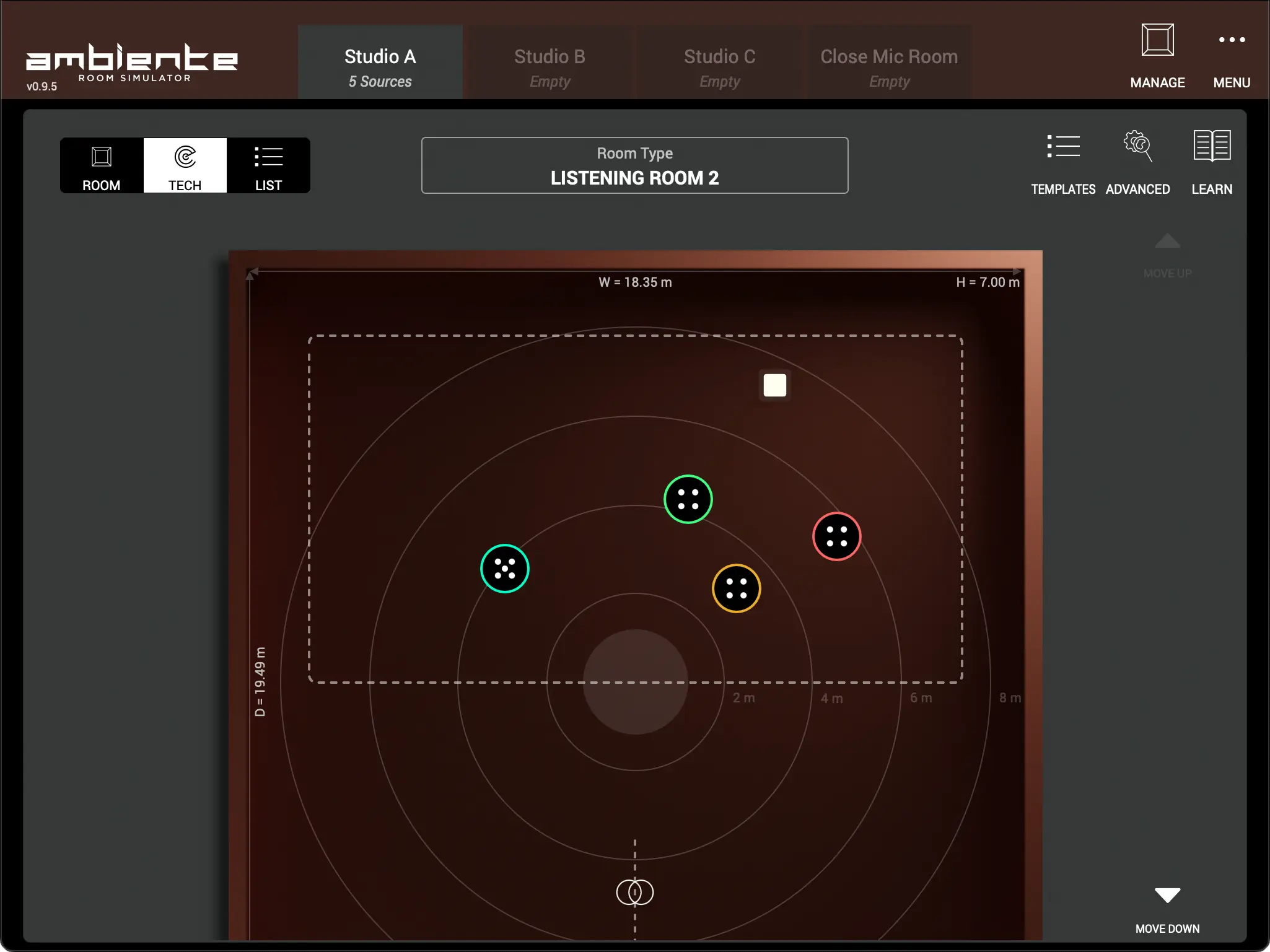Click the white square marker in room
Image resolution: width=1270 pixels, height=952 pixels.
point(774,385)
